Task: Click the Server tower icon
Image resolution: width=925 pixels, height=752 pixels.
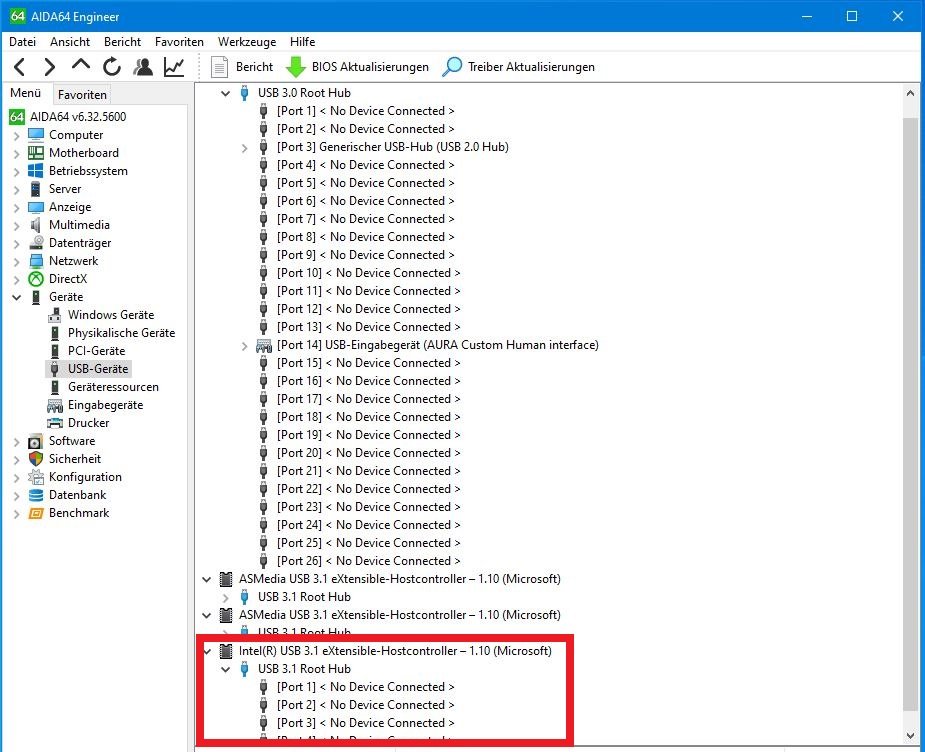Action: pos(36,189)
